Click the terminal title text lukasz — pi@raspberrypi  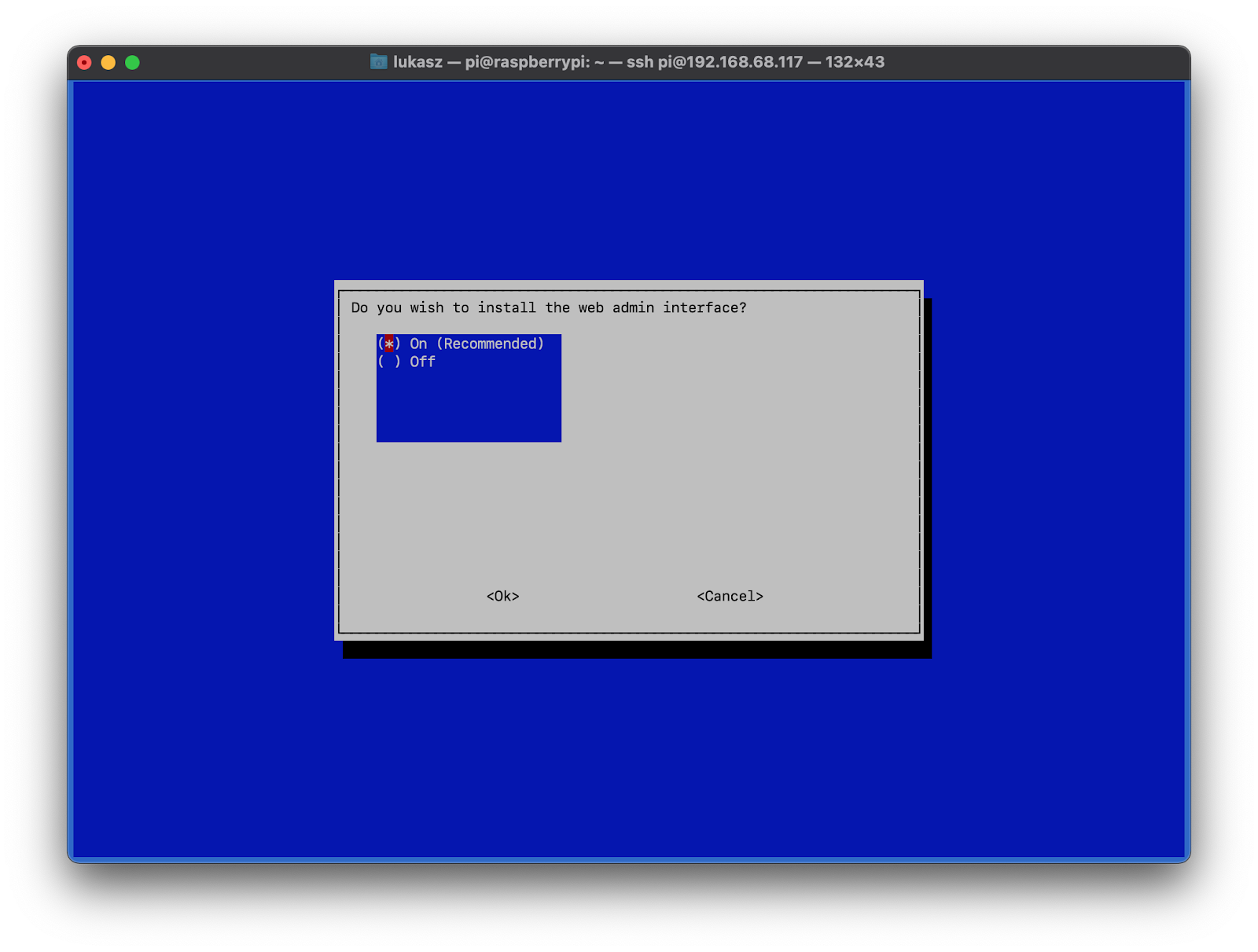coord(638,61)
